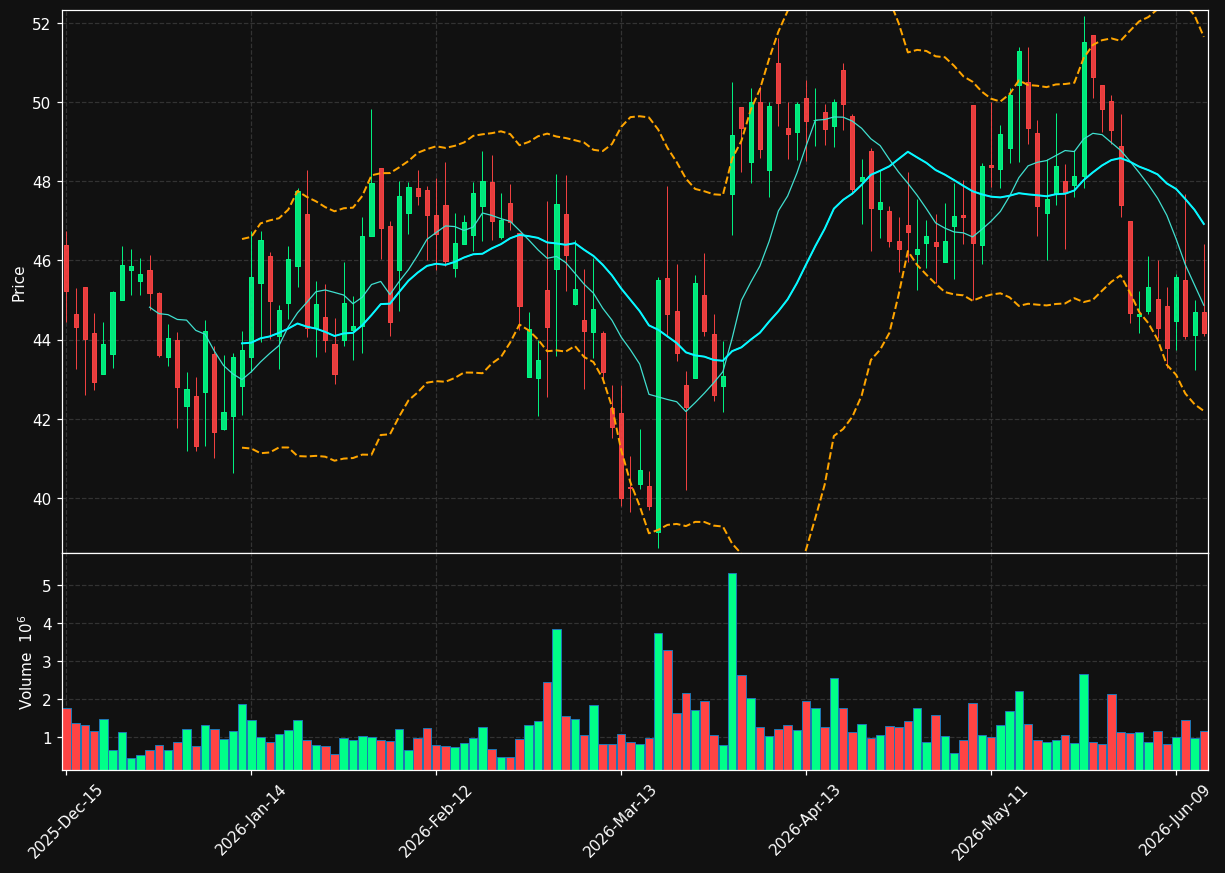Click the 2026-Feb-12 date tick label
The width and height of the screenshot is (1225, 873).
click(x=435, y=821)
